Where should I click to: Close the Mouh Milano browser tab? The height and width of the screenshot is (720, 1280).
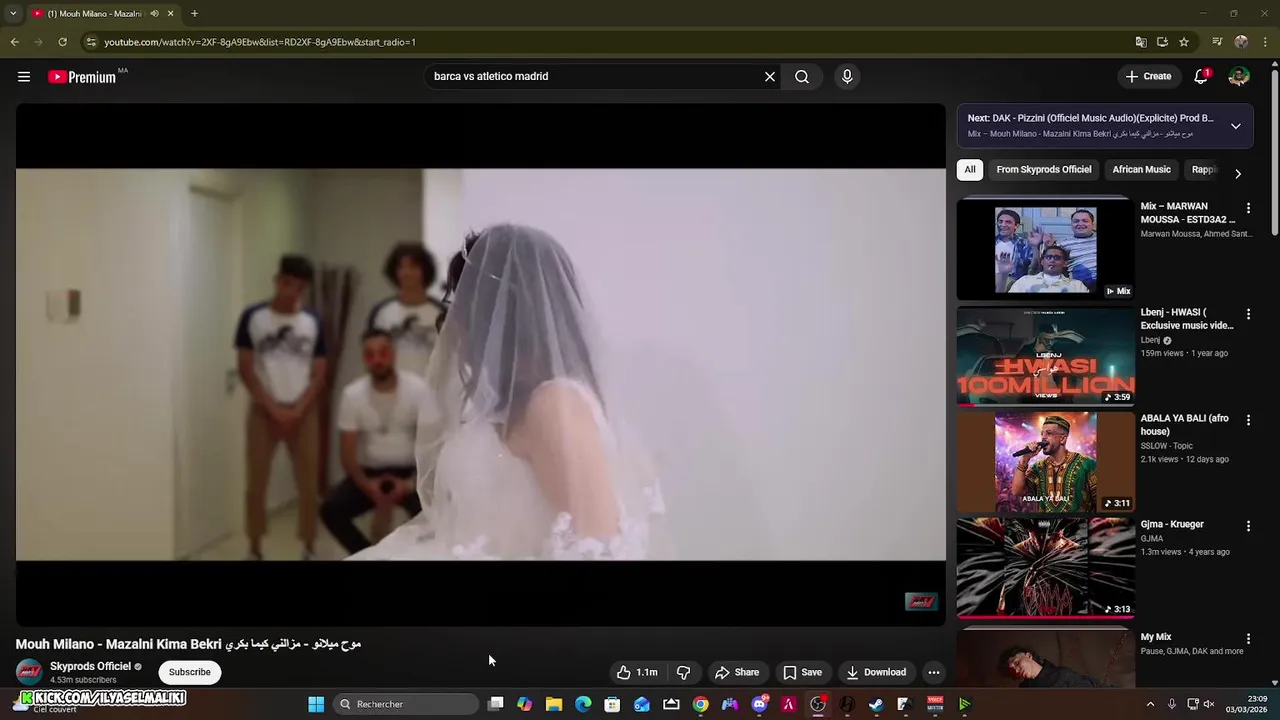click(171, 13)
